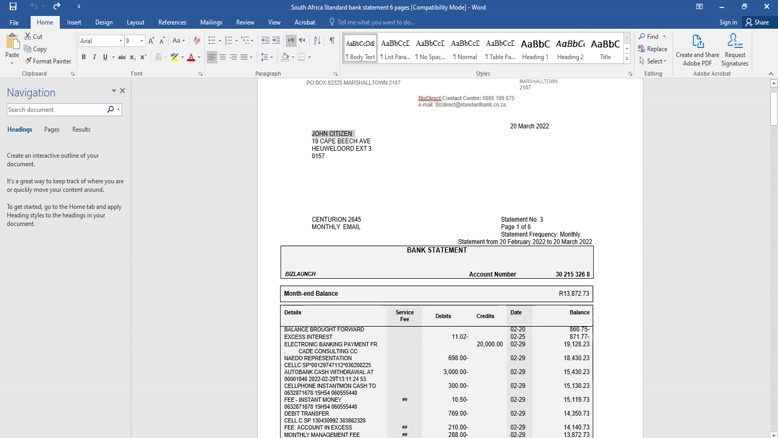Click the Share button

[x=757, y=22]
